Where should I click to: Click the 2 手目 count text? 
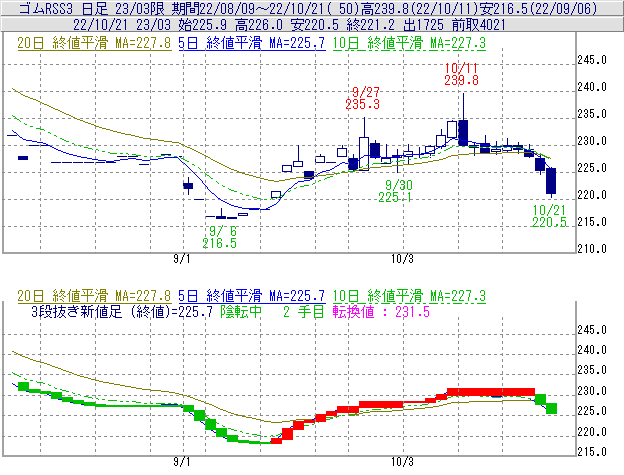(304, 312)
